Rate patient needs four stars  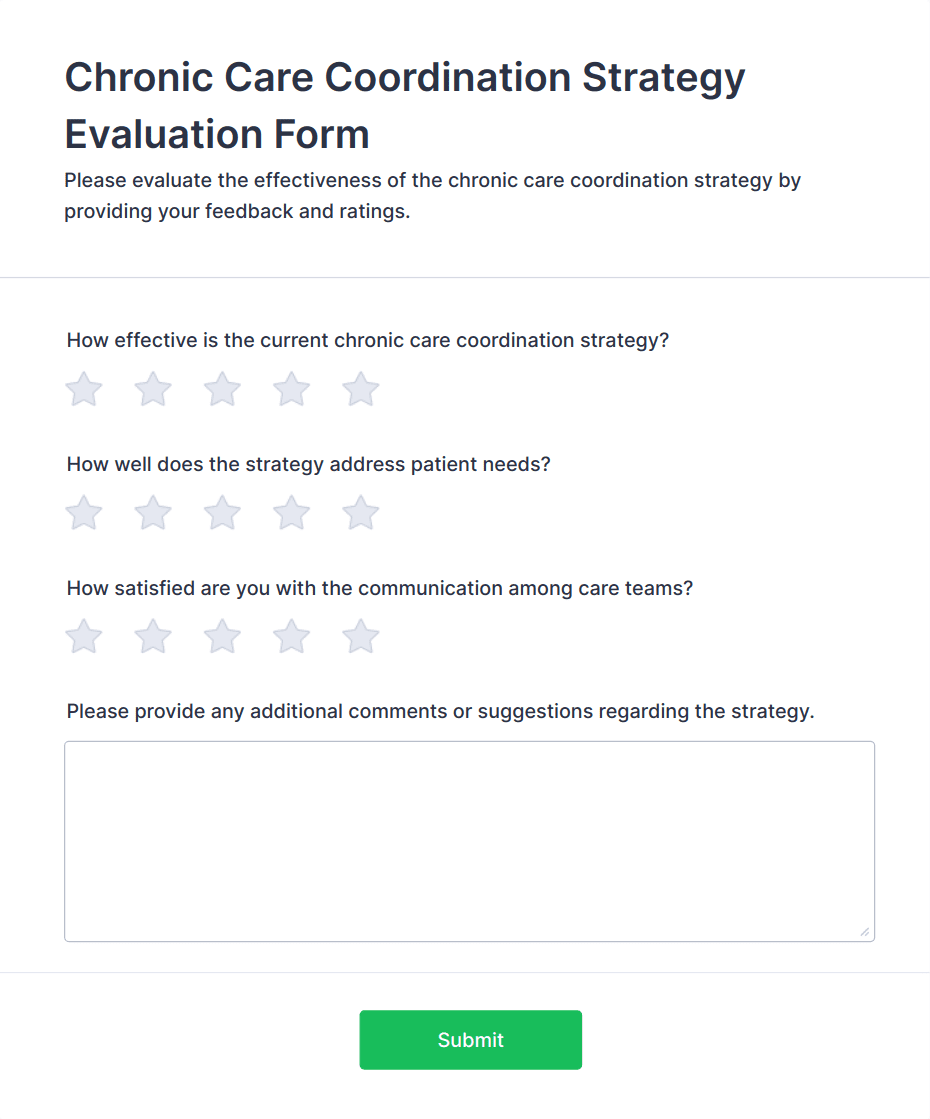tap(290, 513)
